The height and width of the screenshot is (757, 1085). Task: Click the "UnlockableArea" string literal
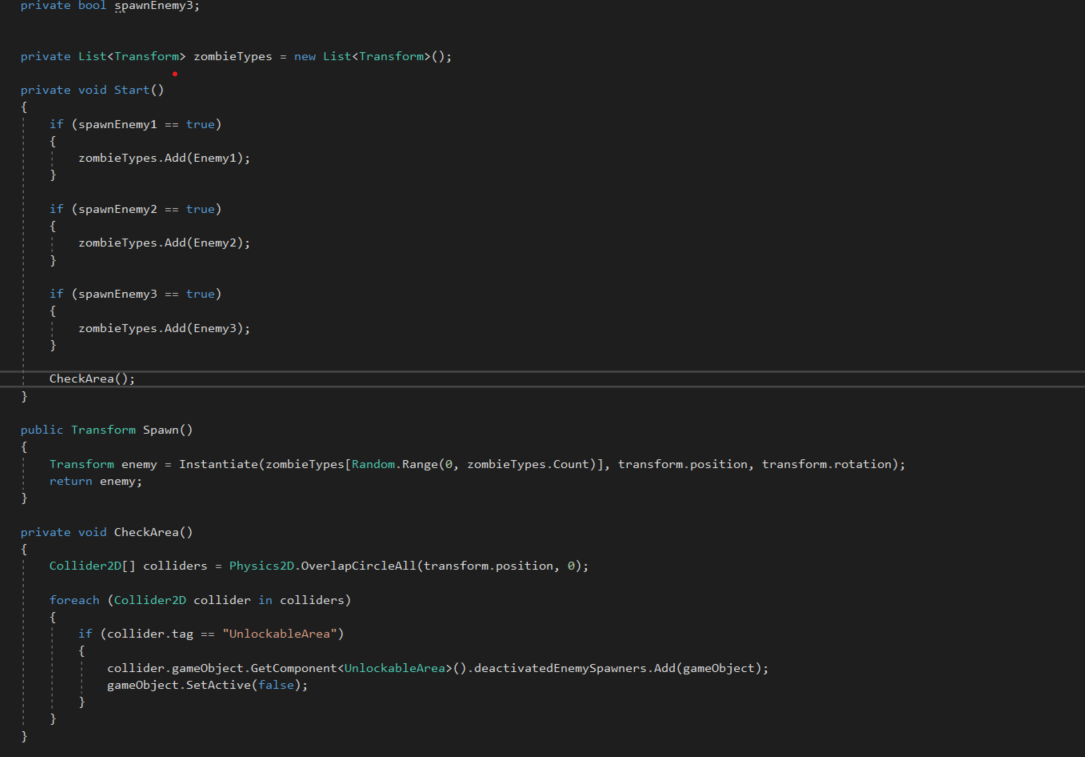279,634
